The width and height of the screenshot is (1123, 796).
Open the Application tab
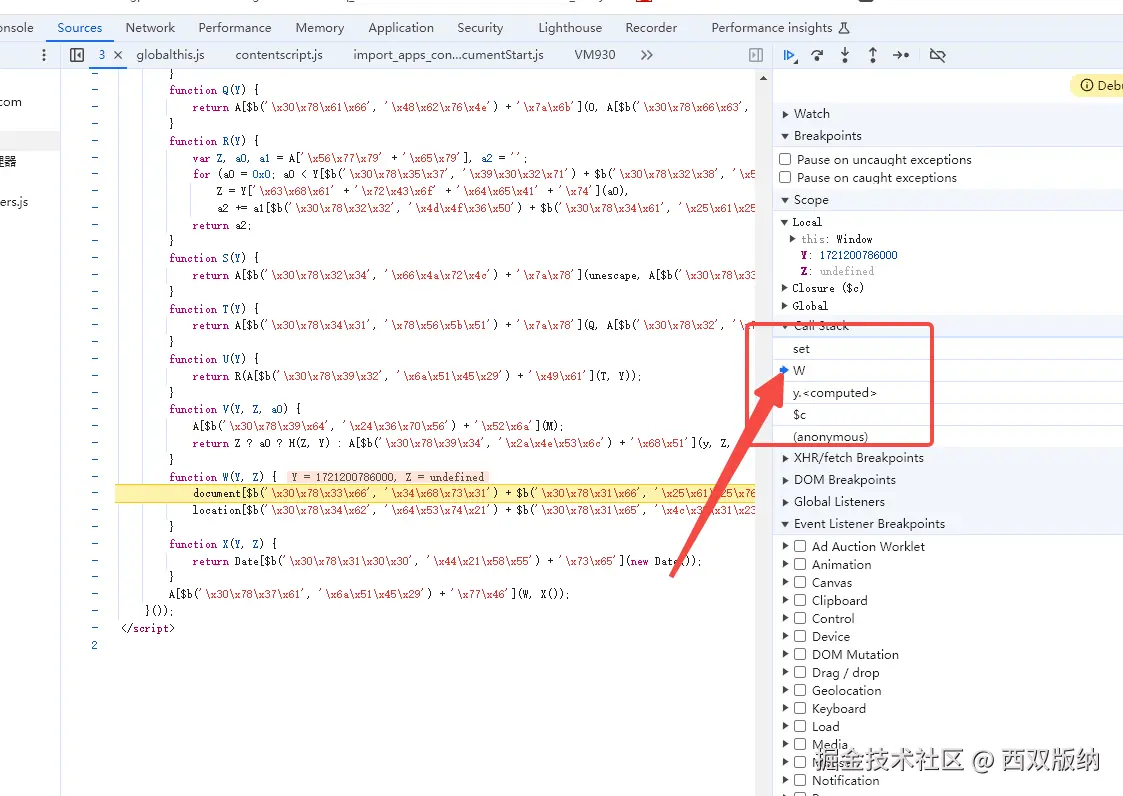click(401, 28)
